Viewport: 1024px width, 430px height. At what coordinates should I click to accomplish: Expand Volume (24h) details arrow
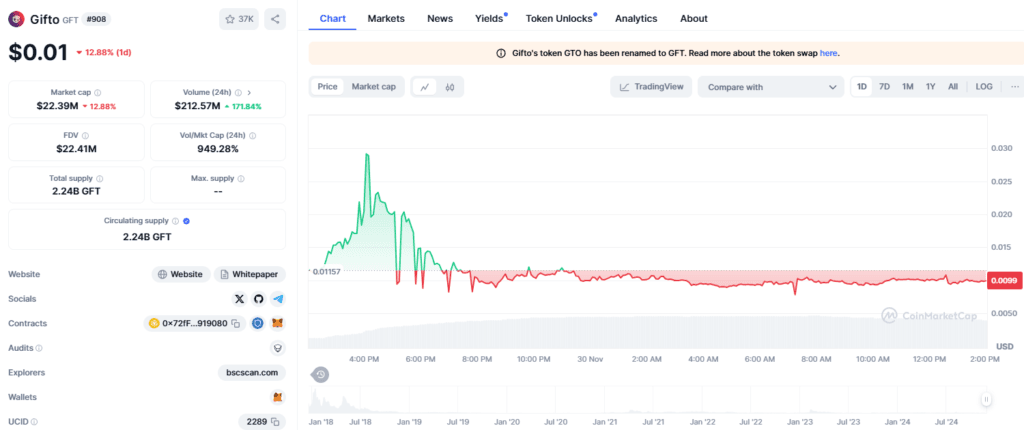[x=249, y=93]
